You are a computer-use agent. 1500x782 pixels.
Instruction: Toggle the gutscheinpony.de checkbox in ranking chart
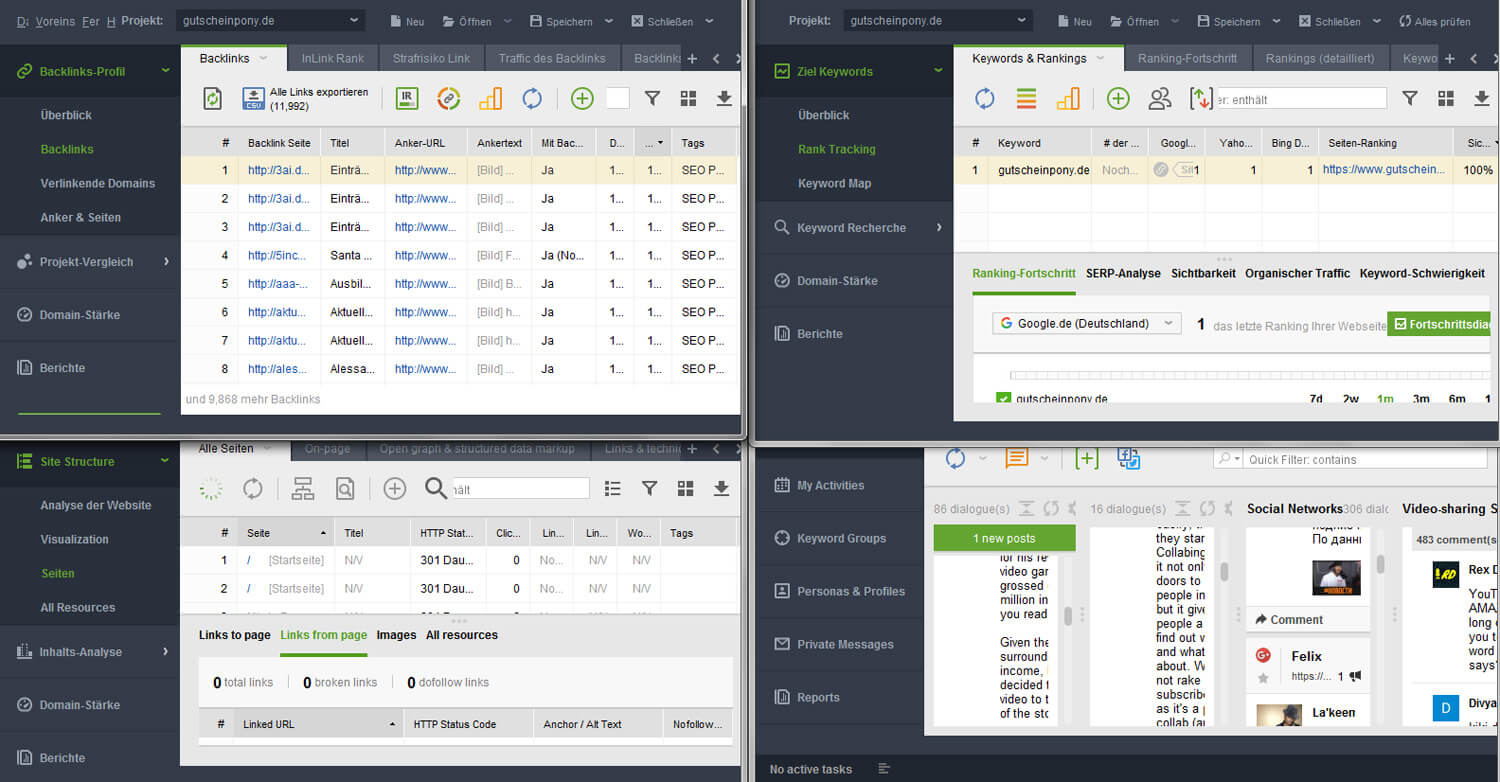point(1004,399)
